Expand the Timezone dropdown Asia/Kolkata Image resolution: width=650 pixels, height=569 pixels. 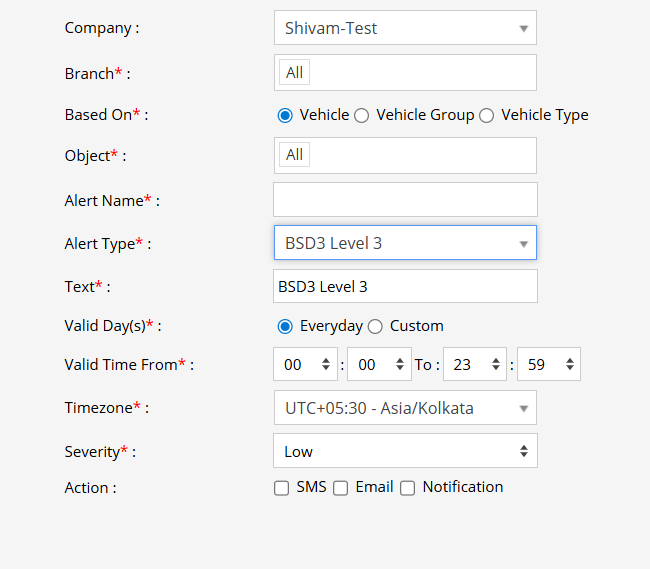405,408
